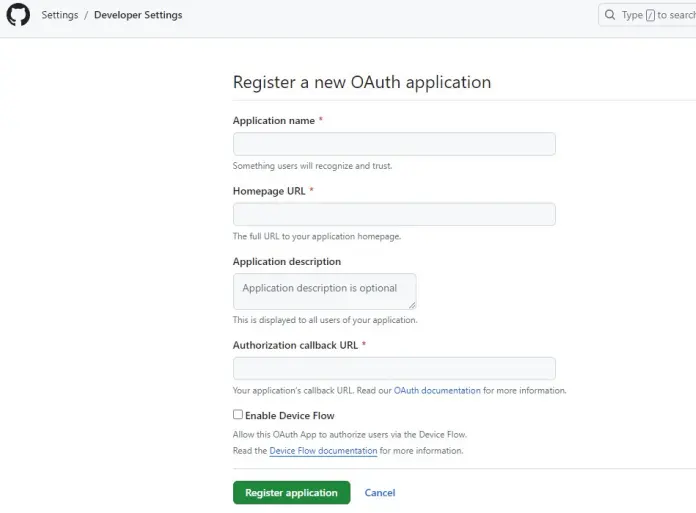Go to the Developer Settings breadcrumb

[138, 15]
